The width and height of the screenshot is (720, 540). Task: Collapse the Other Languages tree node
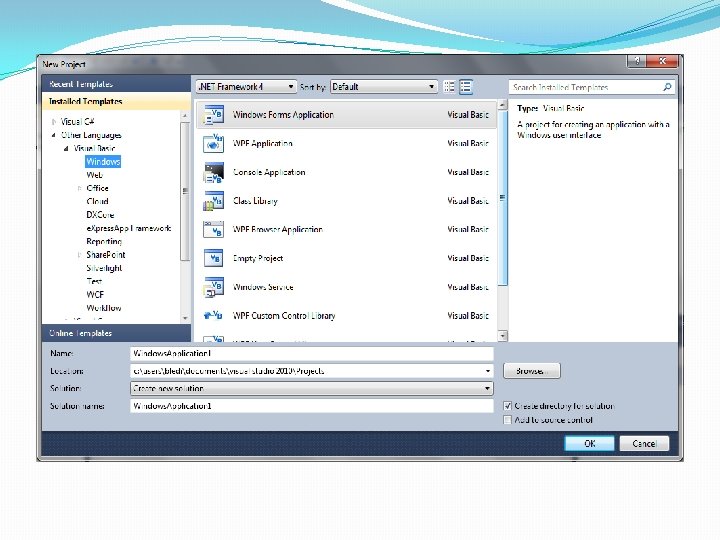coord(54,135)
